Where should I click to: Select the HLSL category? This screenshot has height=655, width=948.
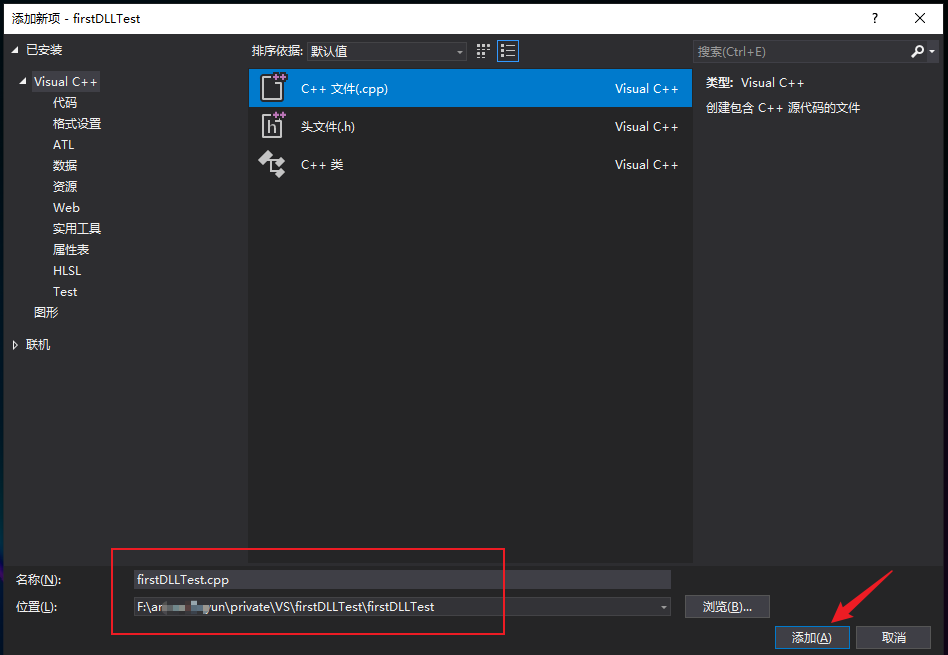coord(67,270)
